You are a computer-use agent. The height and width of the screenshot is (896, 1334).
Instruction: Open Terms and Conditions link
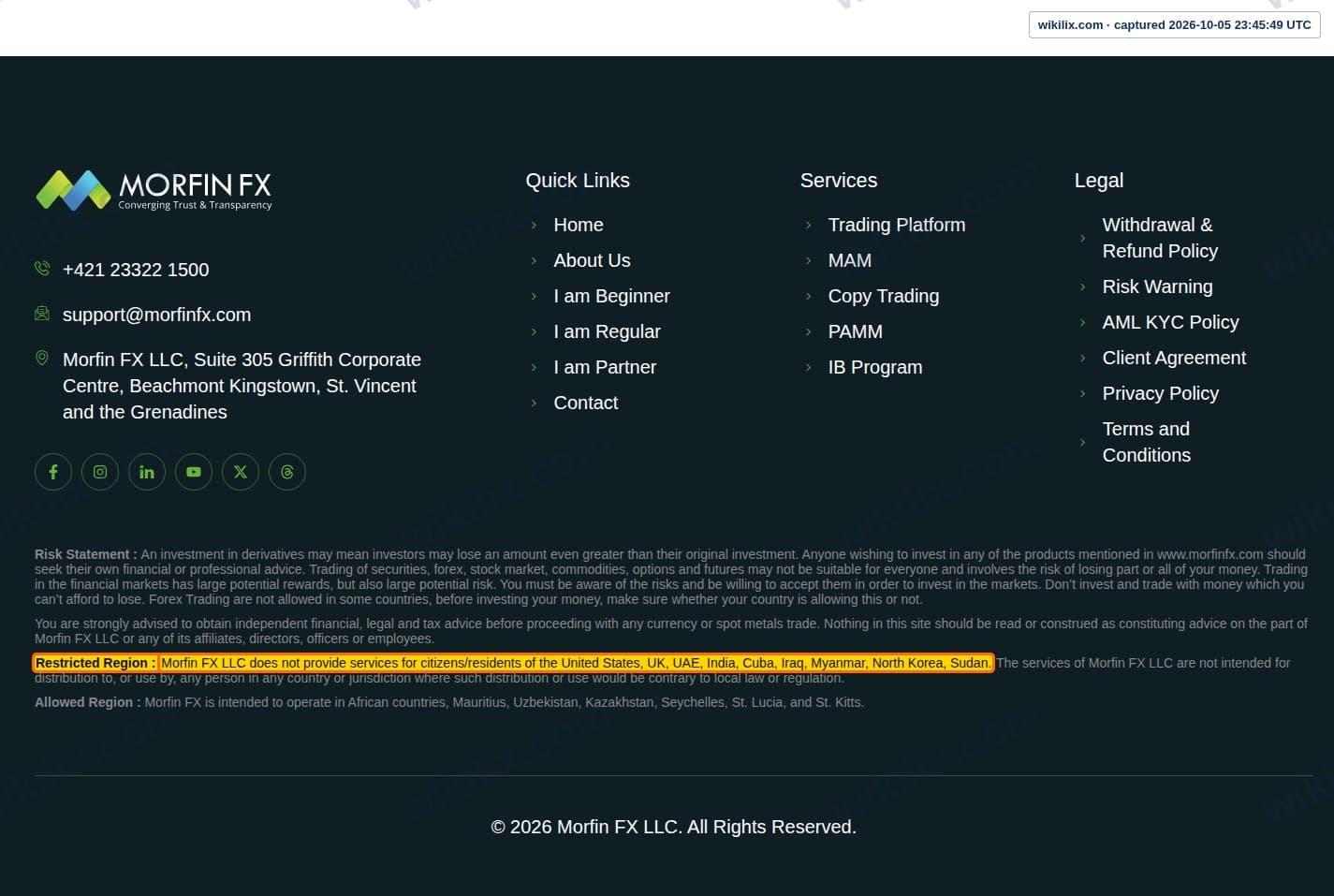[1146, 442]
